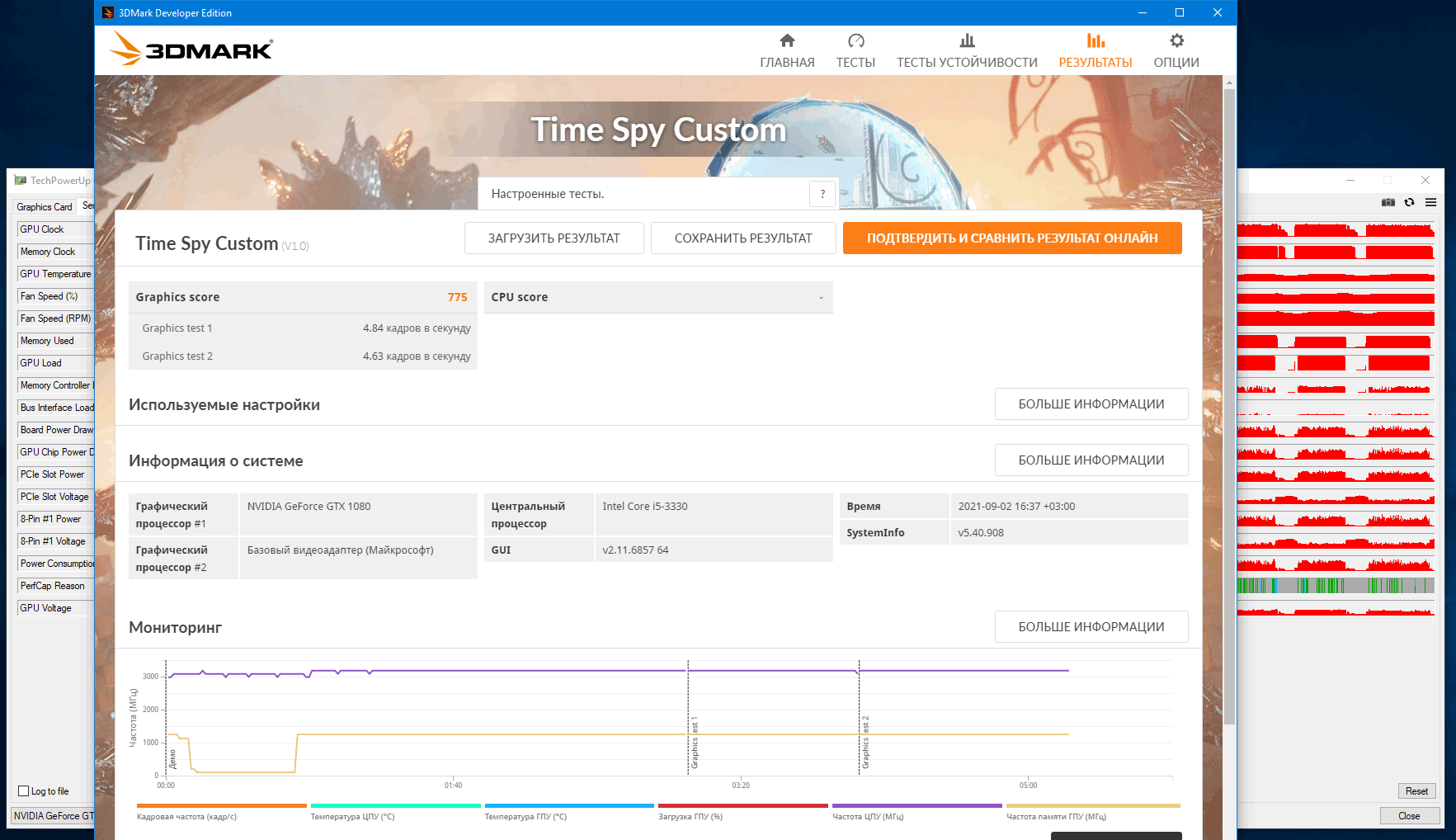Click the NVIDIA GeForce GTX 1080 cell
The height and width of the screenshot is (840, 1456).
click(x=358, y=515)
